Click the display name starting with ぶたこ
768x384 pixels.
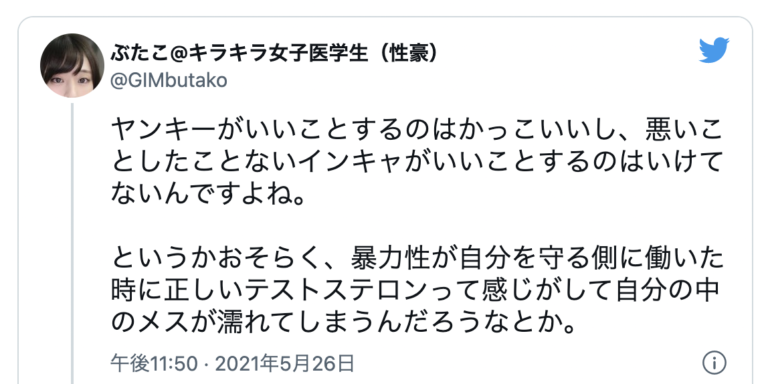[274, 53]
